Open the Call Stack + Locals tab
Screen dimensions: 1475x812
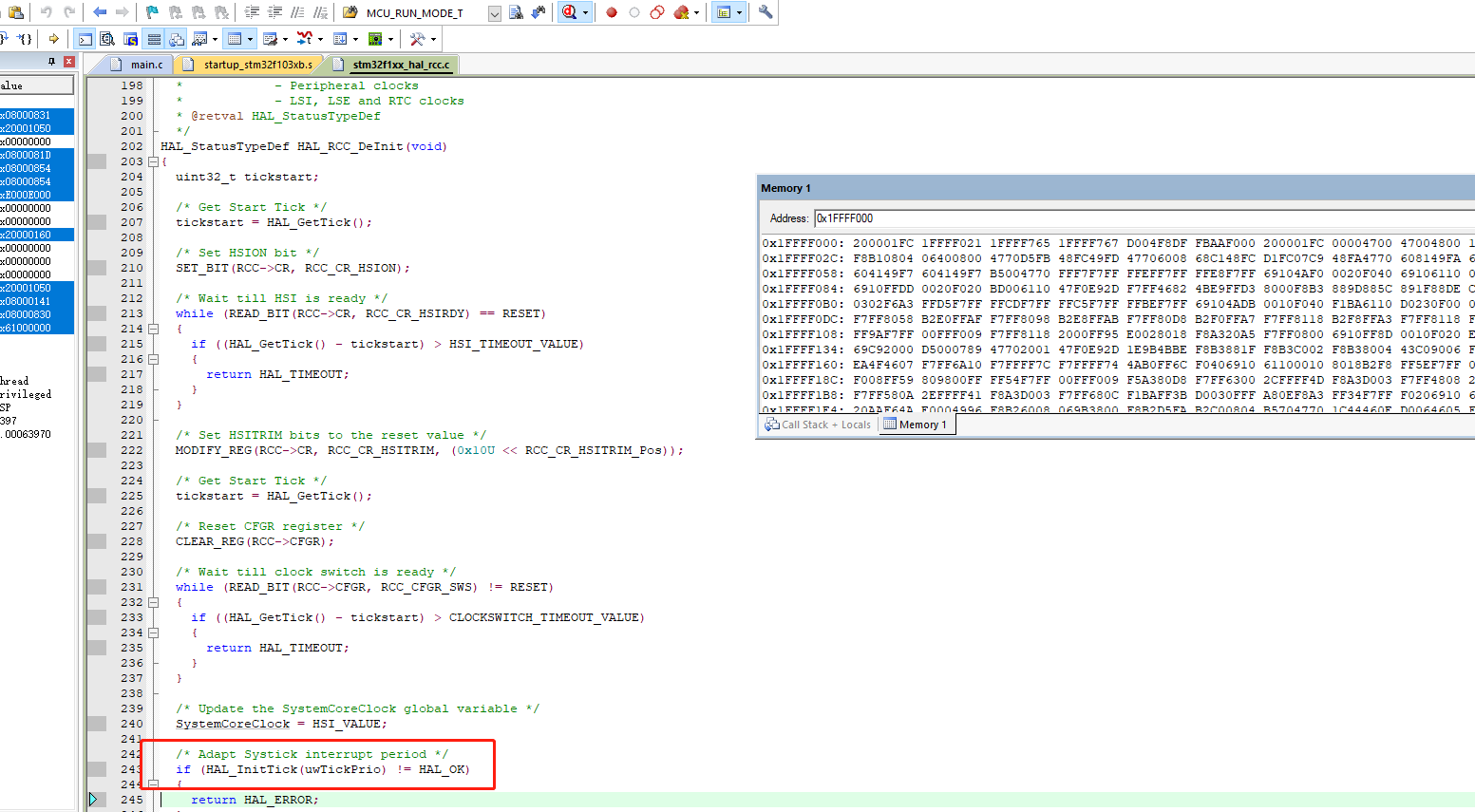tap(818, 425)
